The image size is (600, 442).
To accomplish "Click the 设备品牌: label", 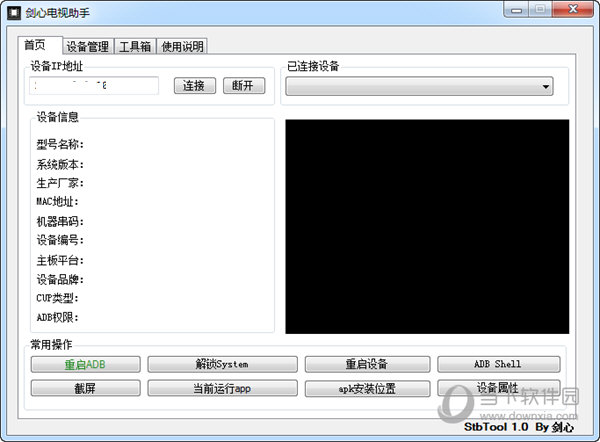I will [60, 280].
